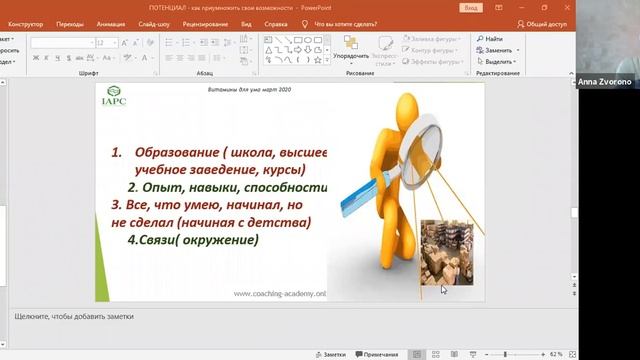Select the down arrow shape
Image resolution: width=640 pixels, height=360 pixels.
click(x=308, y=50)
